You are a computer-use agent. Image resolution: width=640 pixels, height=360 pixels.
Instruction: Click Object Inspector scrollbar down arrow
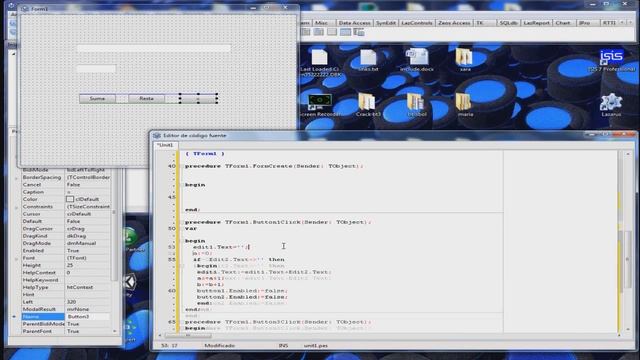(x=114, y=331)
